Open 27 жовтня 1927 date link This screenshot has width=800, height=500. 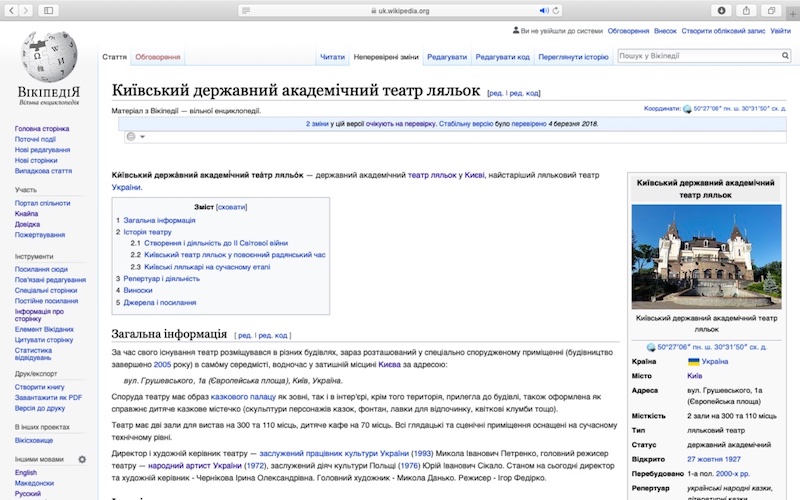pyautogui.click(x=714, y=459)
